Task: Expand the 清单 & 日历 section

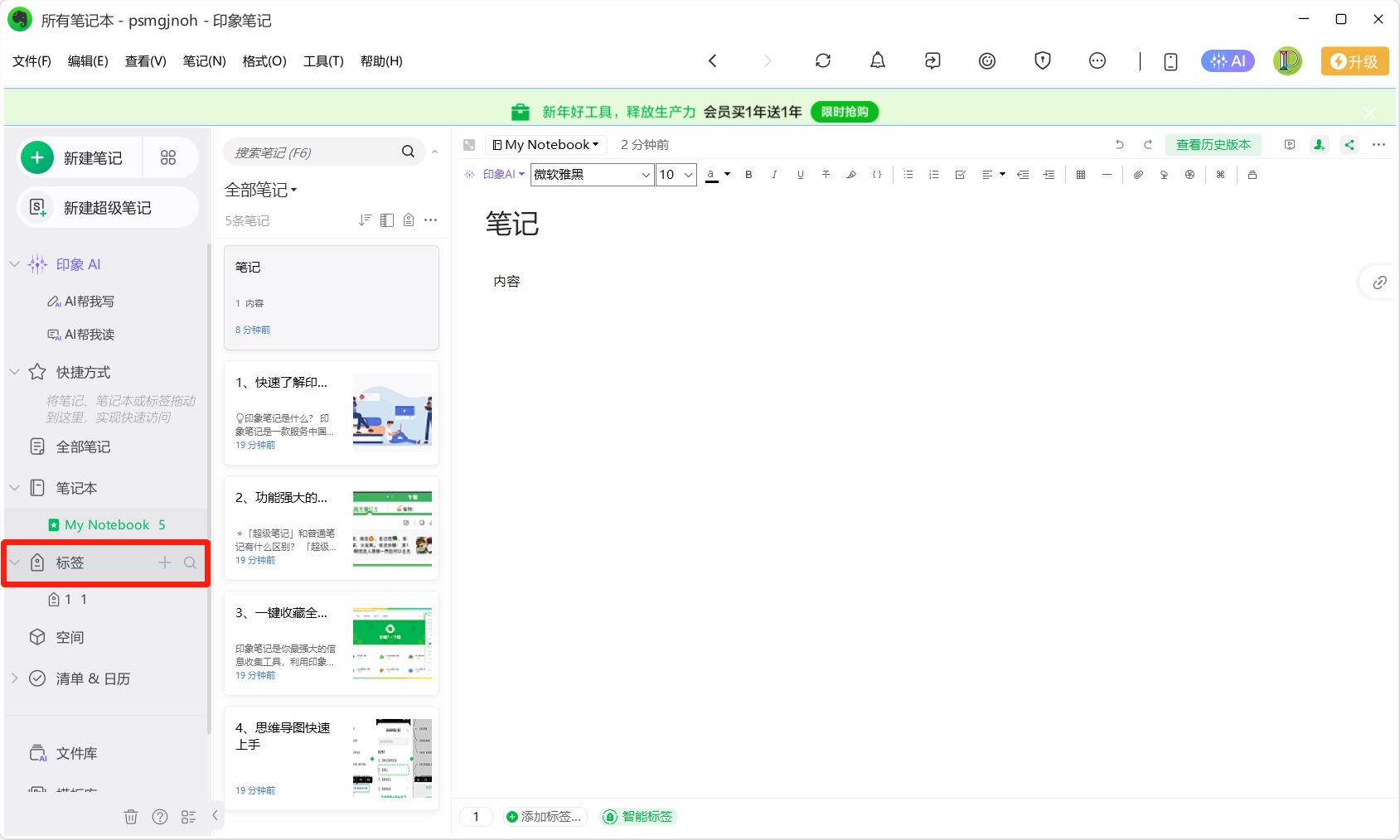Action: pyautogui.click(x=14, y=678)
